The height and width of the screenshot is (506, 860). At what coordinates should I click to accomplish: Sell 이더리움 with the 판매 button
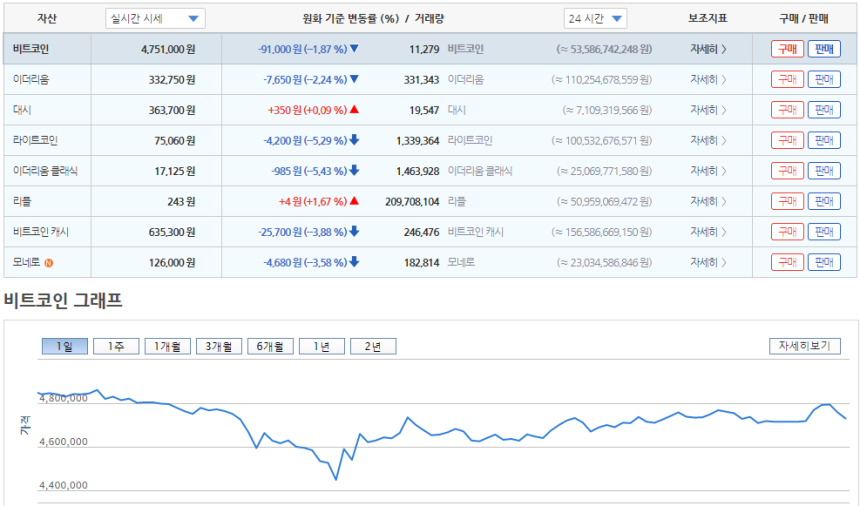824,79
